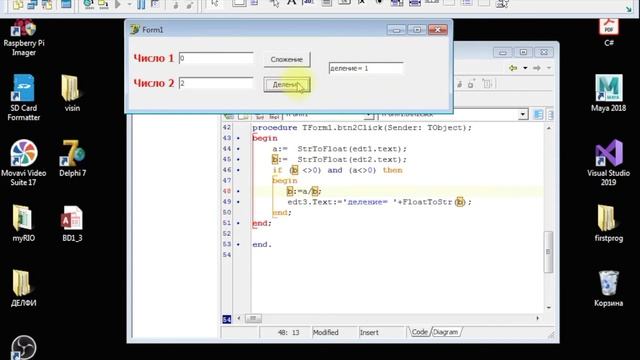Toggle the breakpoint gutter dot on line 44
Viewport: 640px width, 360px height.
point(238,149)
